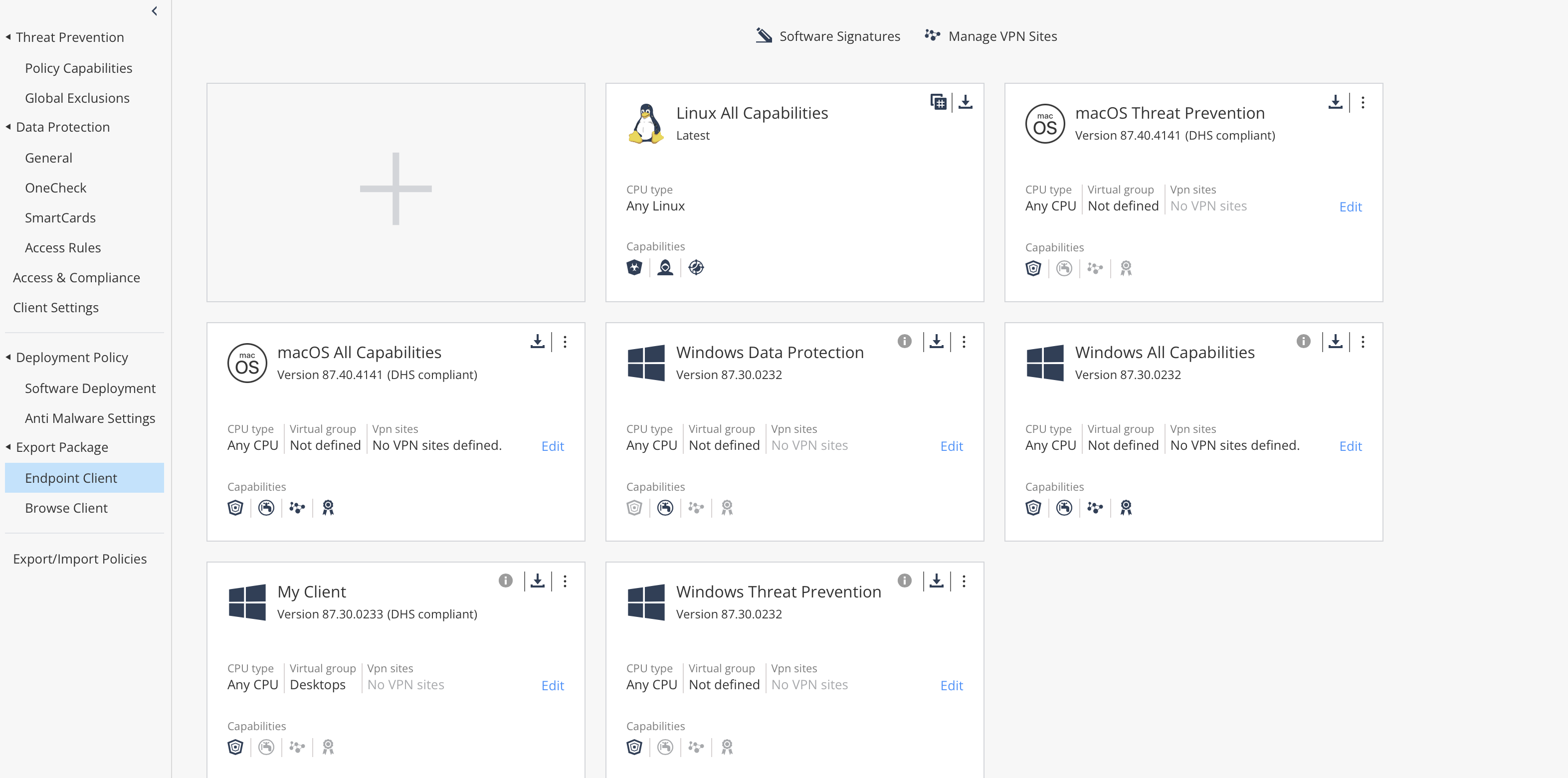This screenshot has width=1568, height=778.
Task: Open more options for macOS Threat Prevention
Action: click(1362, 102)
